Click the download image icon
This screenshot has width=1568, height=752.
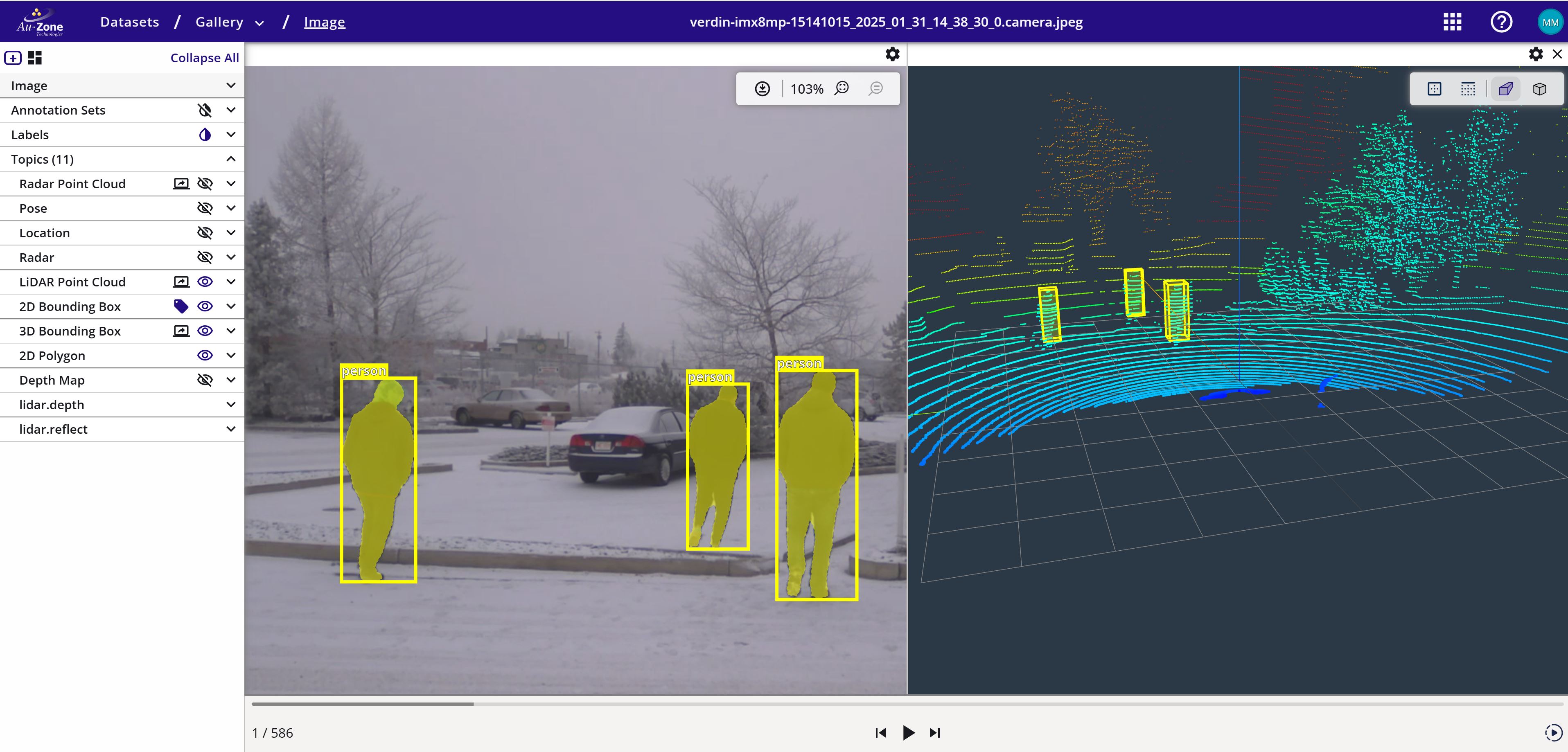tap(762, 89)
